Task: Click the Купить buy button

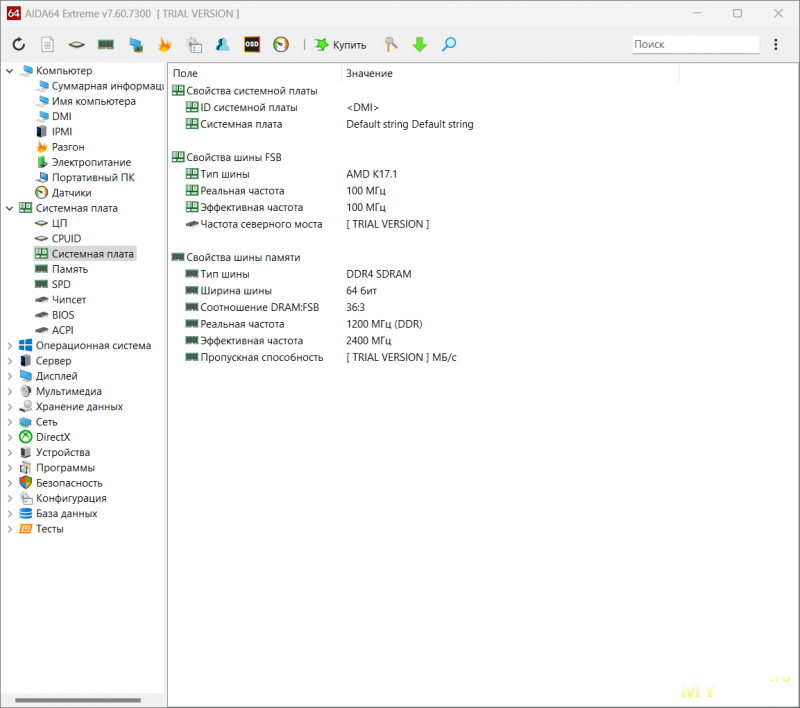Action: pyautogui.click(x=340, y=45)
